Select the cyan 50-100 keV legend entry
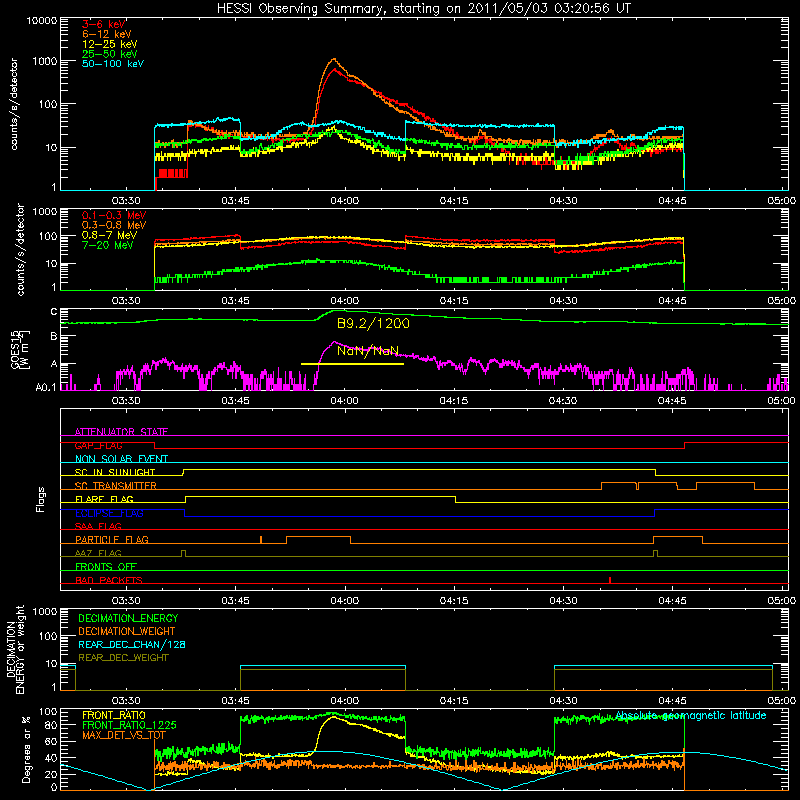This screenshot has width=800, height=800. (x=113, y=64)
